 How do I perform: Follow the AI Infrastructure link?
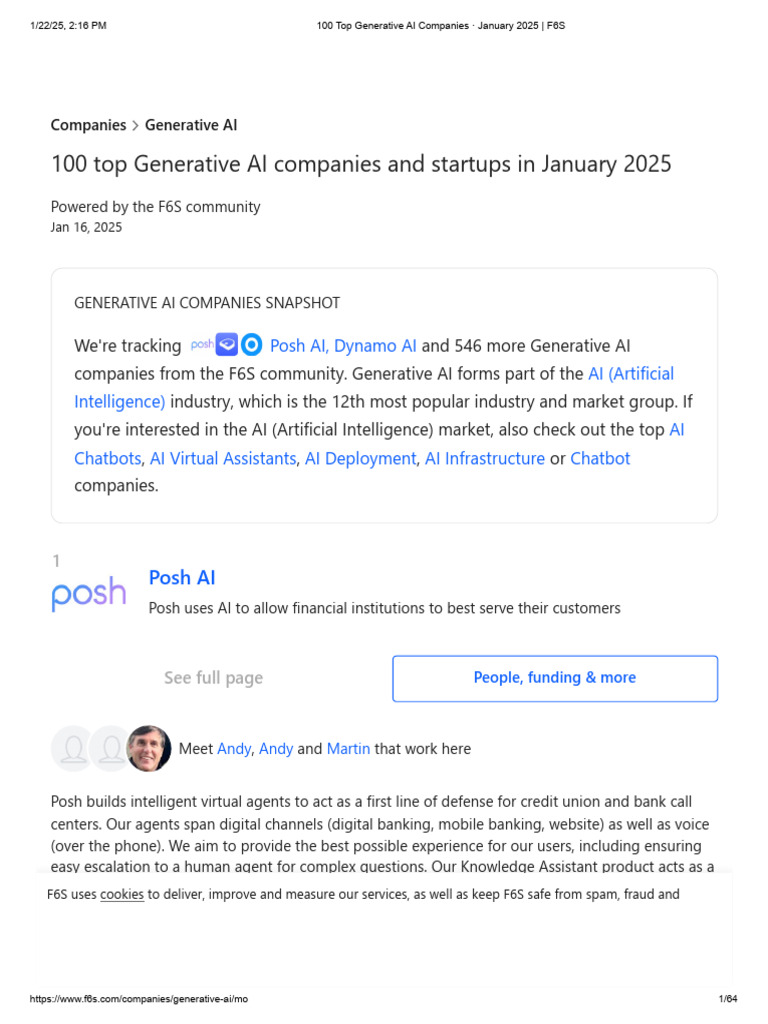tap(485, 459)
